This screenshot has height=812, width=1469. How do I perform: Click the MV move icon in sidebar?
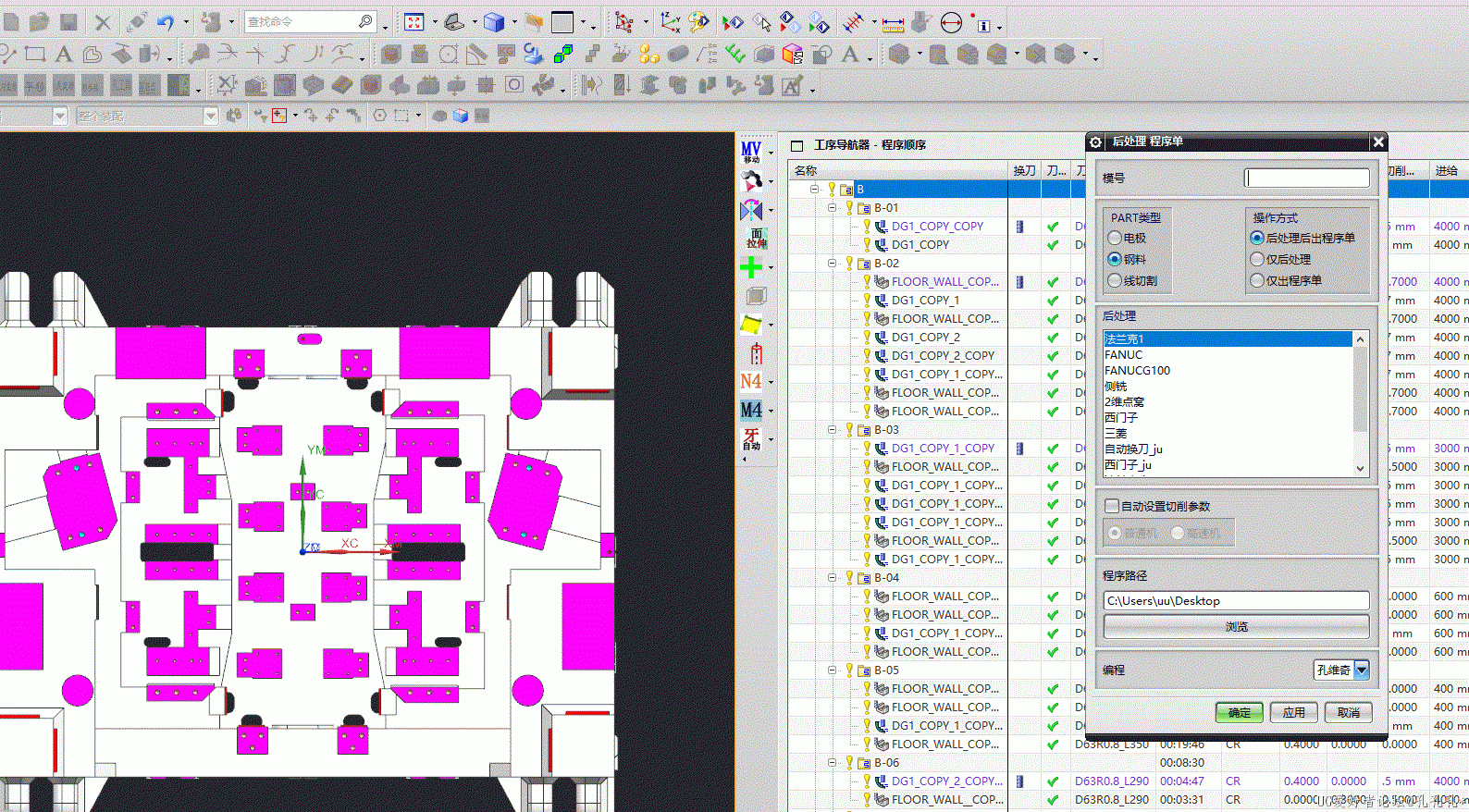(752, 153)
